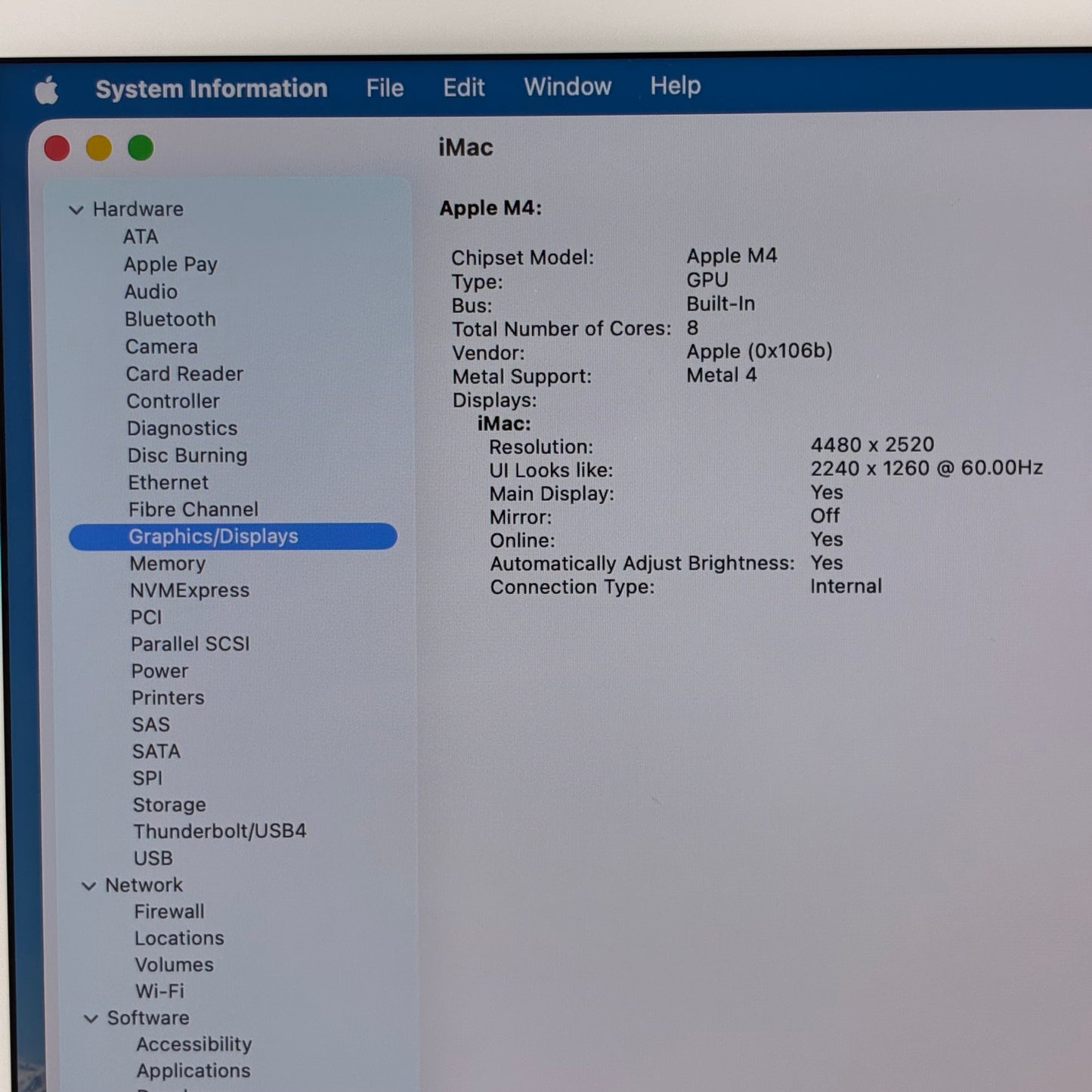Close the window with red button
This screenshot has height=1092, width=1092.
(57, 148)
